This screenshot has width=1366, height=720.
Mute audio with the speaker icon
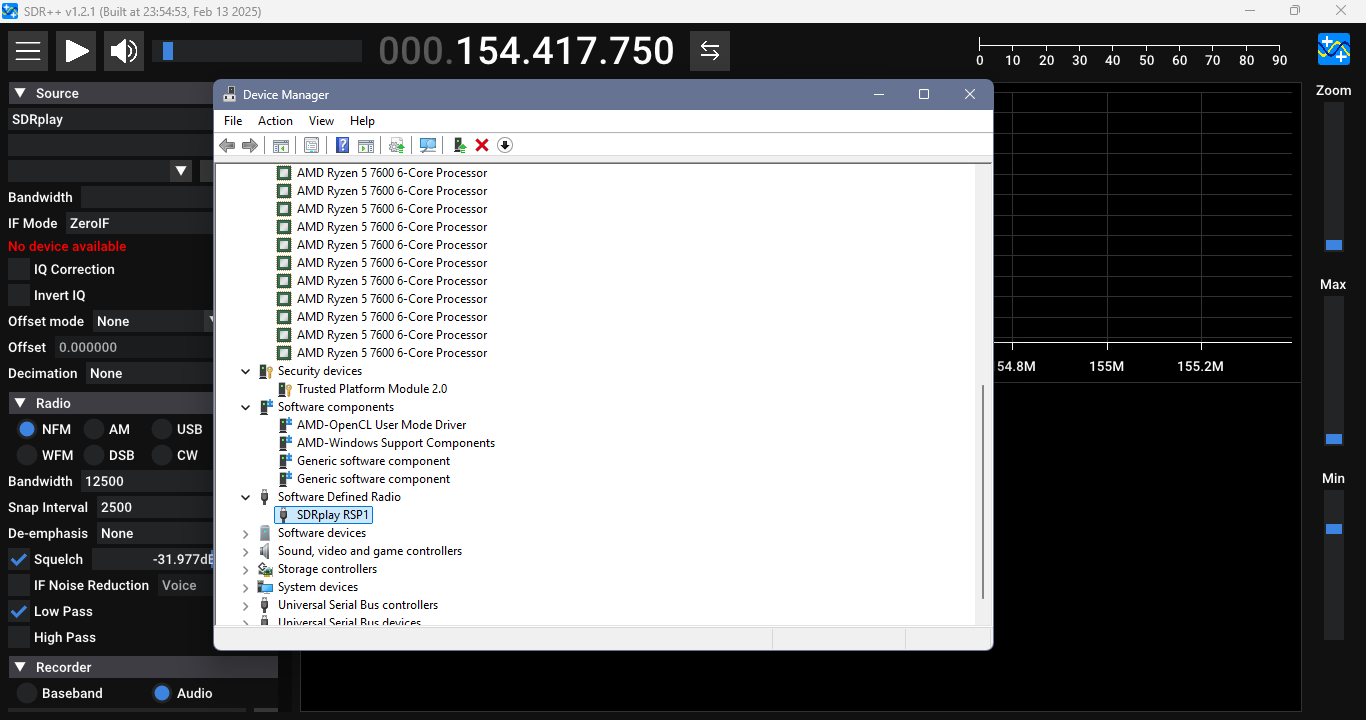click(x=124, y=51)
